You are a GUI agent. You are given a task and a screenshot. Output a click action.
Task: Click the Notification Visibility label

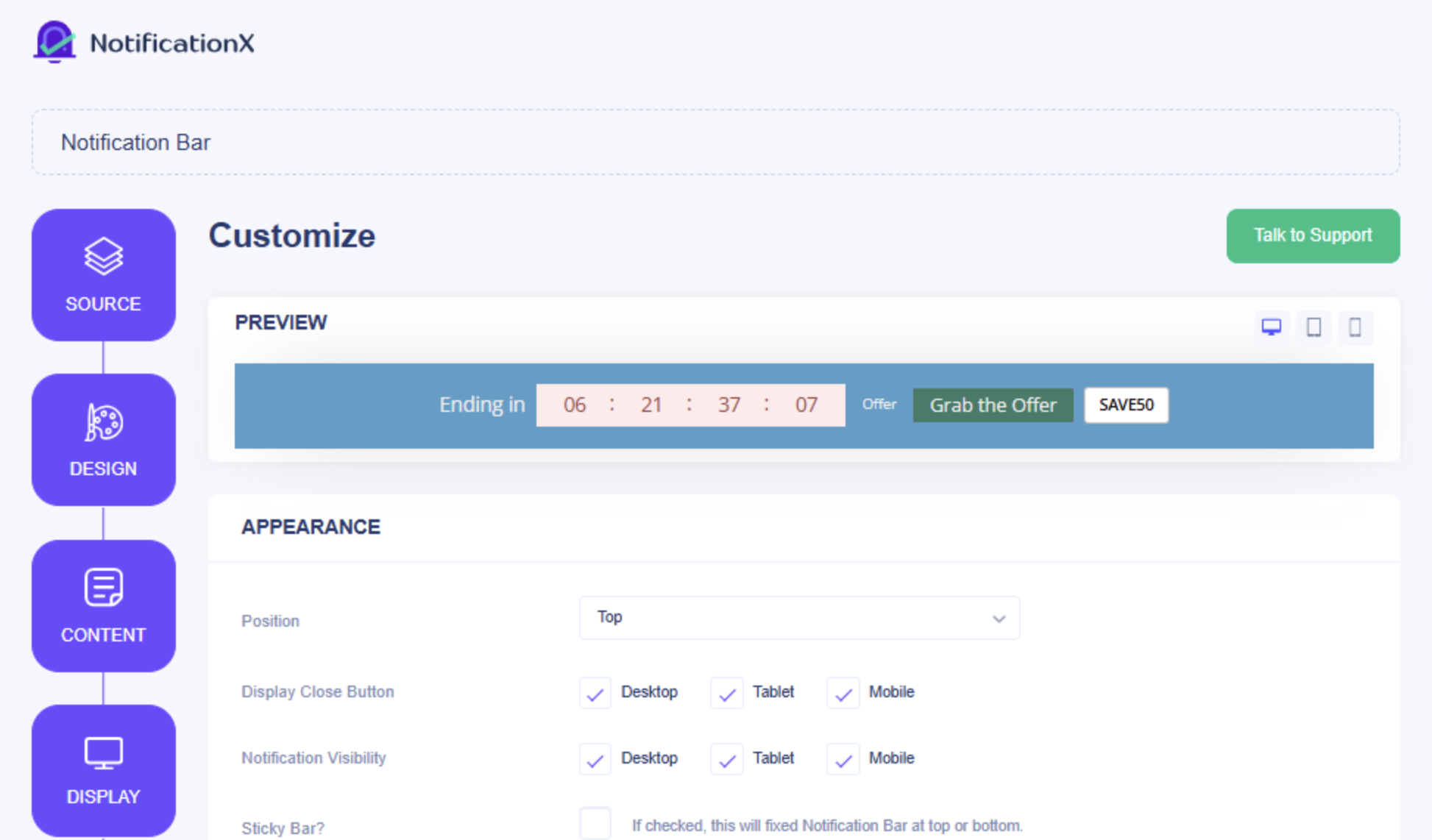point(313,758)
